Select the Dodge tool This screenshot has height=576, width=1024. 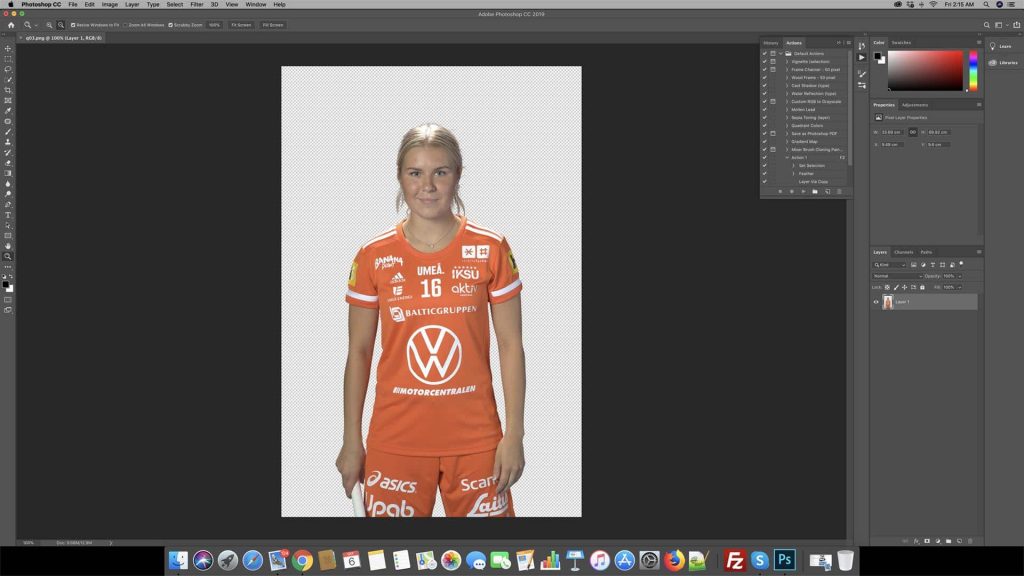pyautogui.click(x=8, y=194)
